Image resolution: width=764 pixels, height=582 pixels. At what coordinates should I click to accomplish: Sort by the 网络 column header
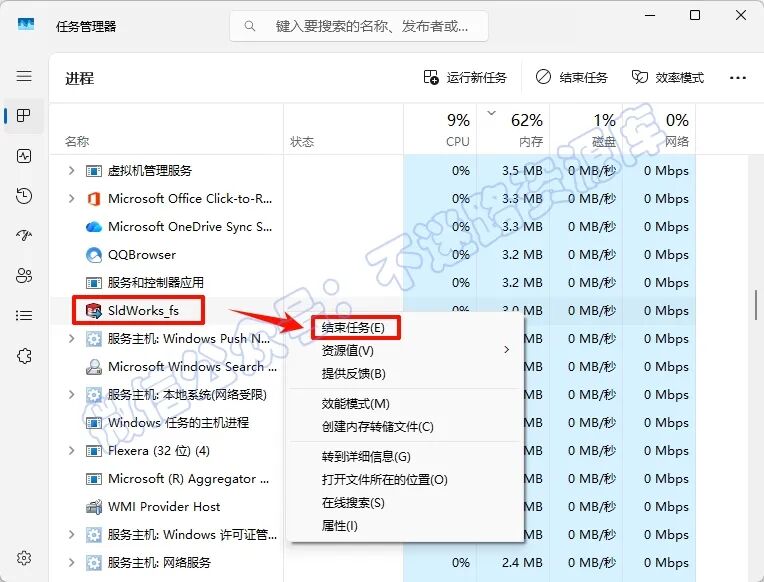659,129
